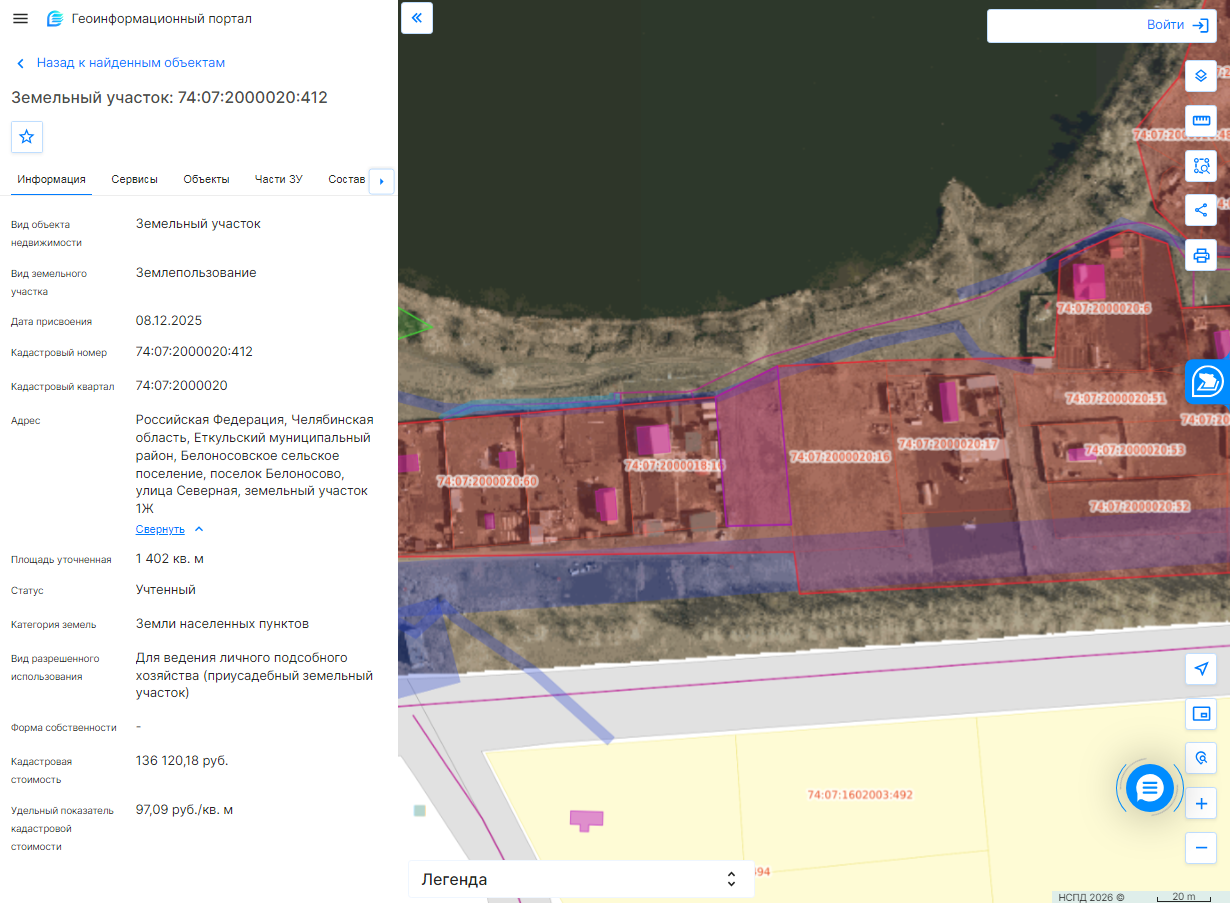Image resolution: width=1230 pixels, height=903 pixels.
Task: Switch to the Информация tab
Action: pyautogui.click(x=51, y=179)
